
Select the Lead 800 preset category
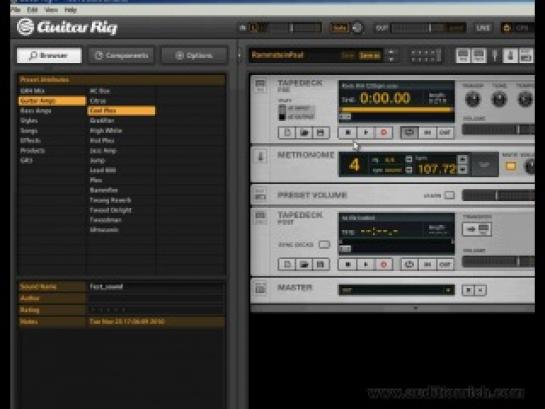[x=121, y=170]
